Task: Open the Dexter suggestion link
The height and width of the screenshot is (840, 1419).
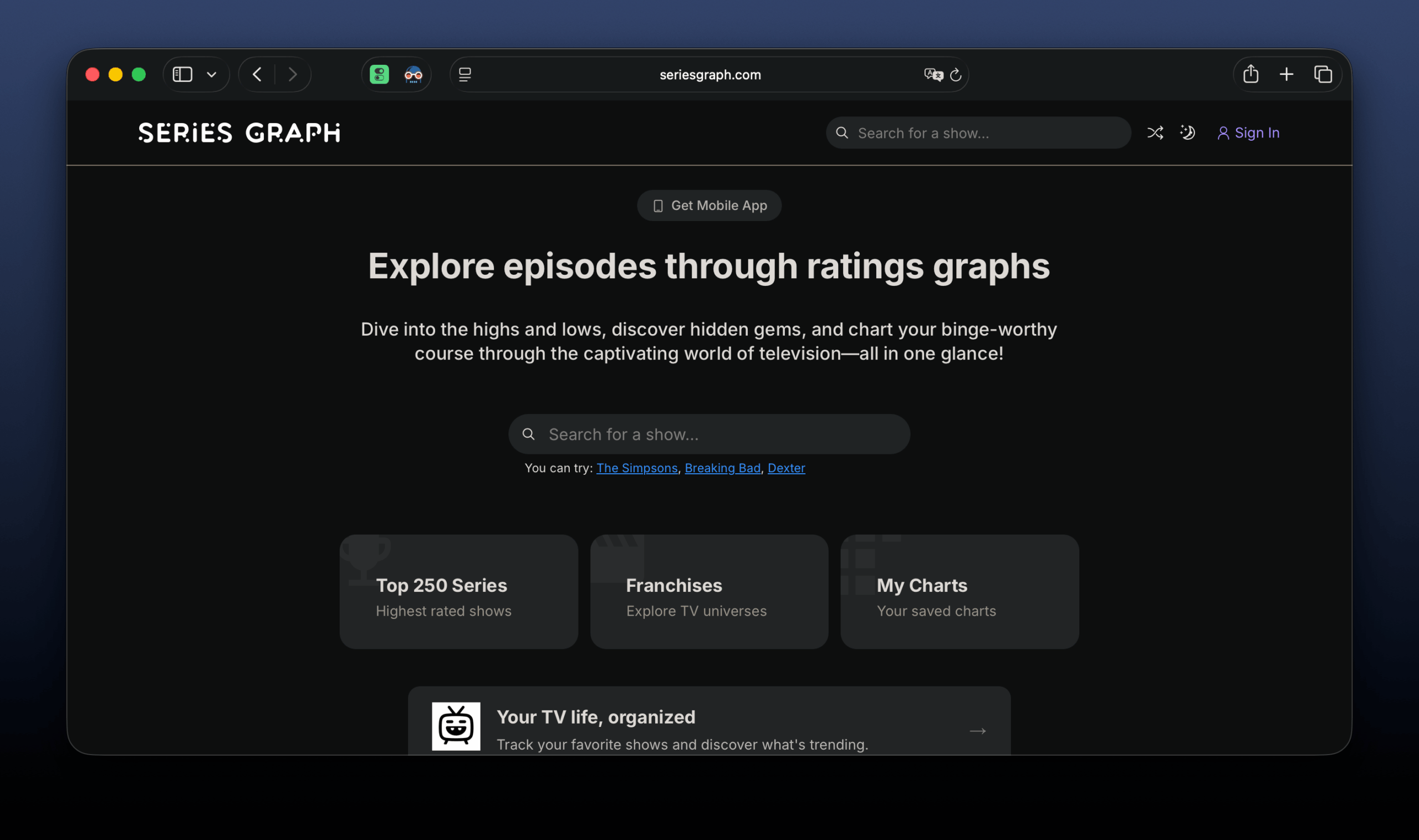Action: click(786, 468)
